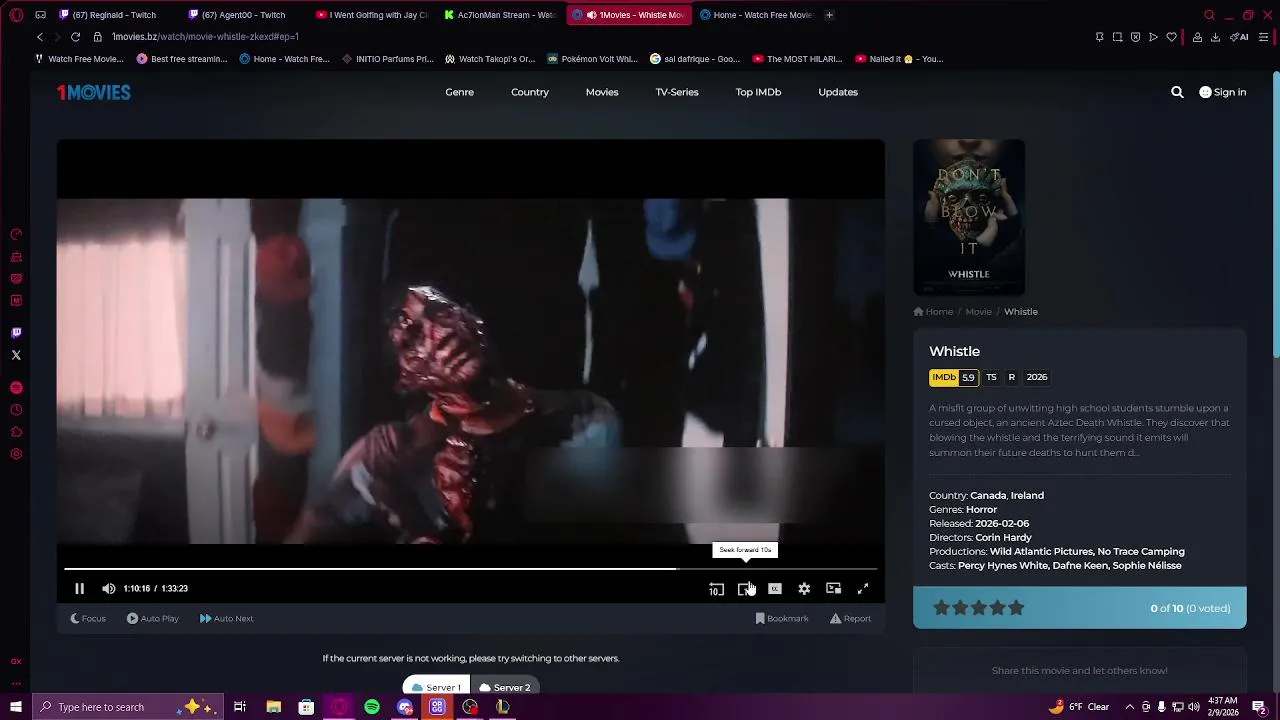
Task: Open the player settings gear
Action: (x=804, y=589)
